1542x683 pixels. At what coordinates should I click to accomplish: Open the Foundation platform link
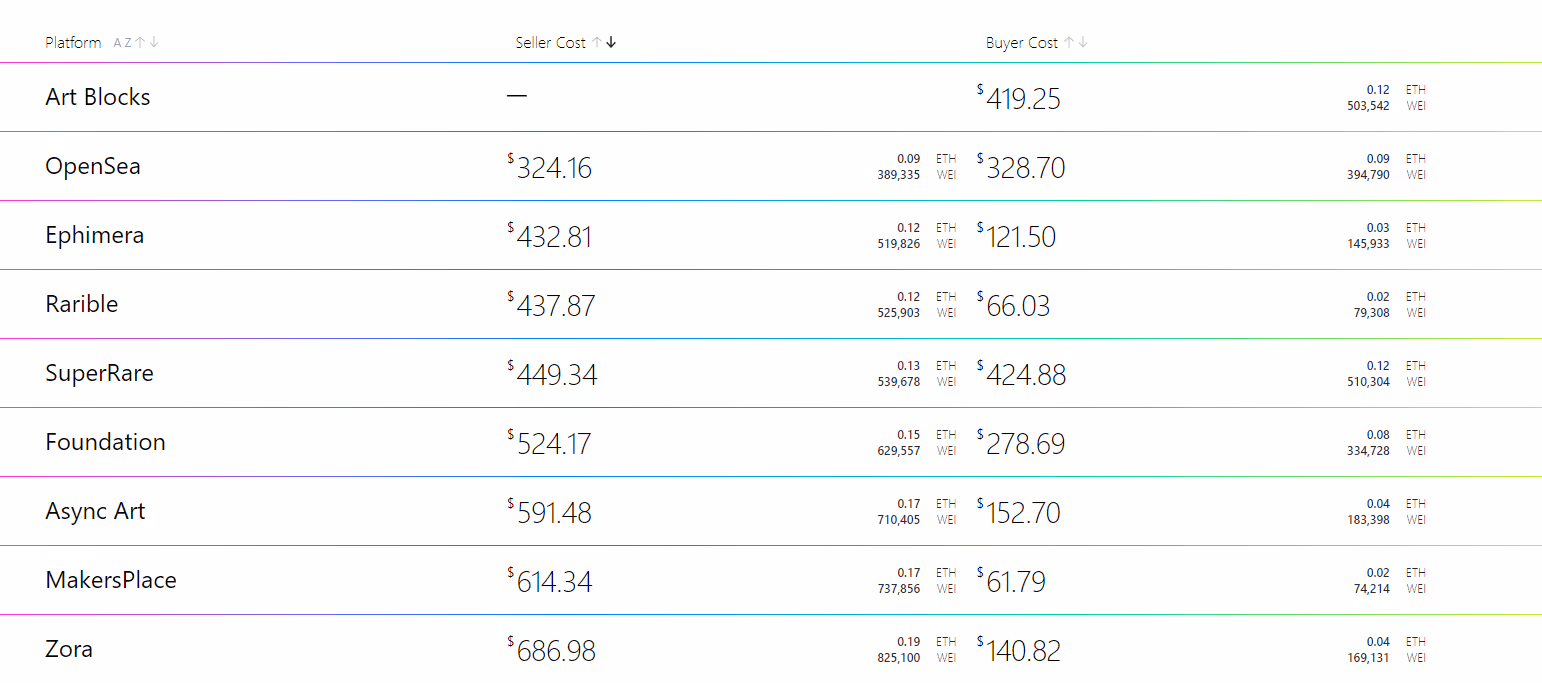105,442
